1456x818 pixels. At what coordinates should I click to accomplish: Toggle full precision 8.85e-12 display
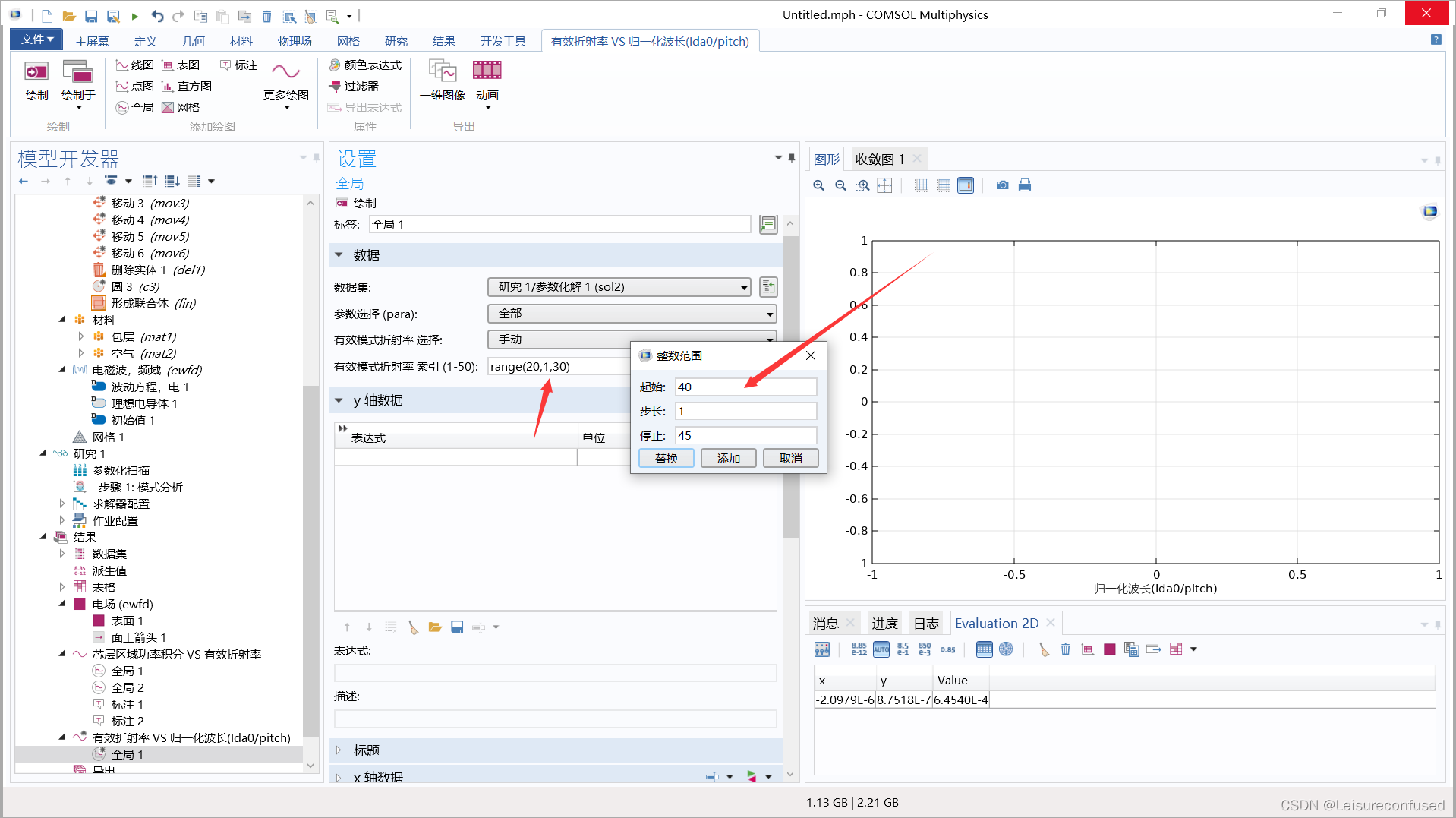[x=859, y=649]
